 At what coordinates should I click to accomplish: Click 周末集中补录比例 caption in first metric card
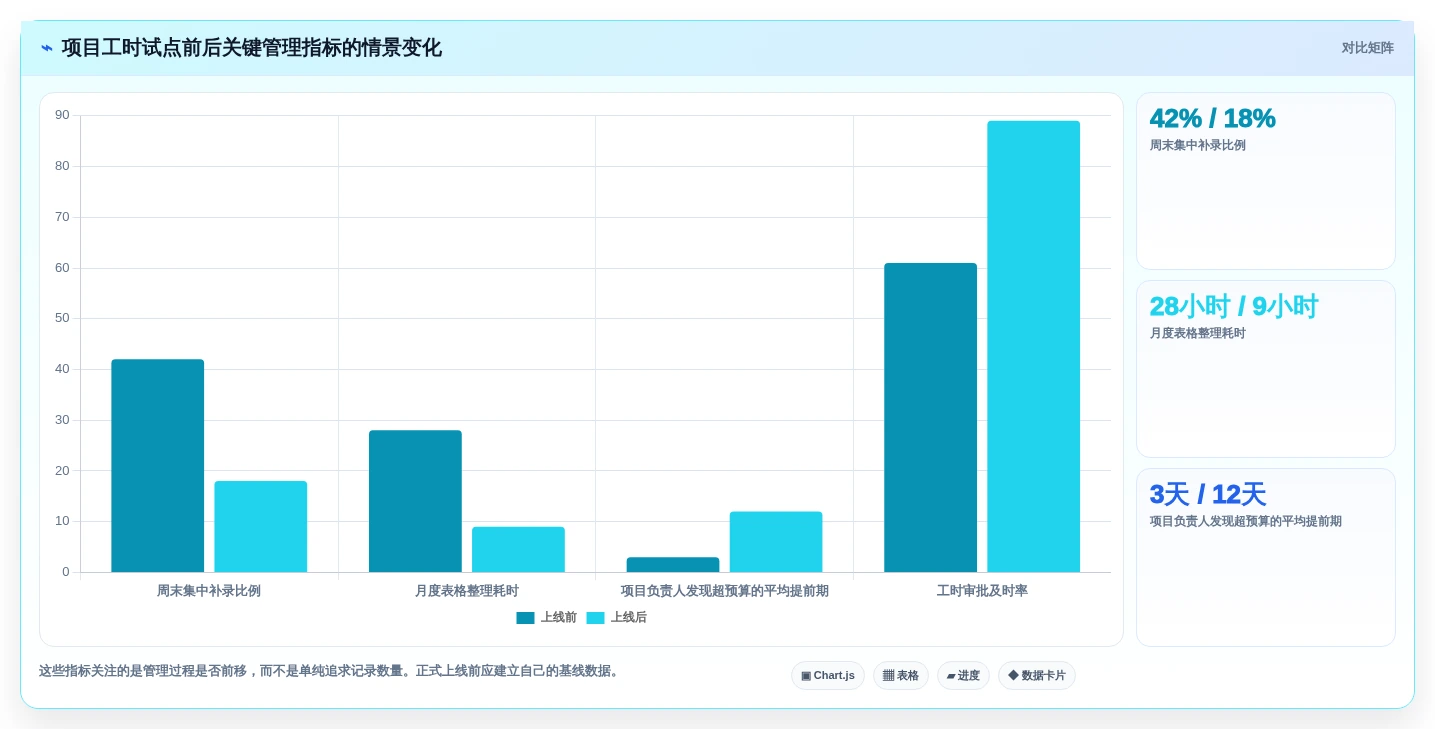pos(1198,145)
